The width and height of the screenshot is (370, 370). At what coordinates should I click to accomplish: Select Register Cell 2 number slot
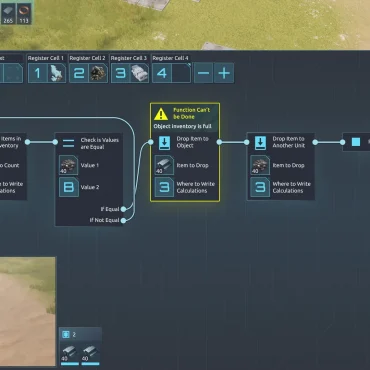[79, 73]
